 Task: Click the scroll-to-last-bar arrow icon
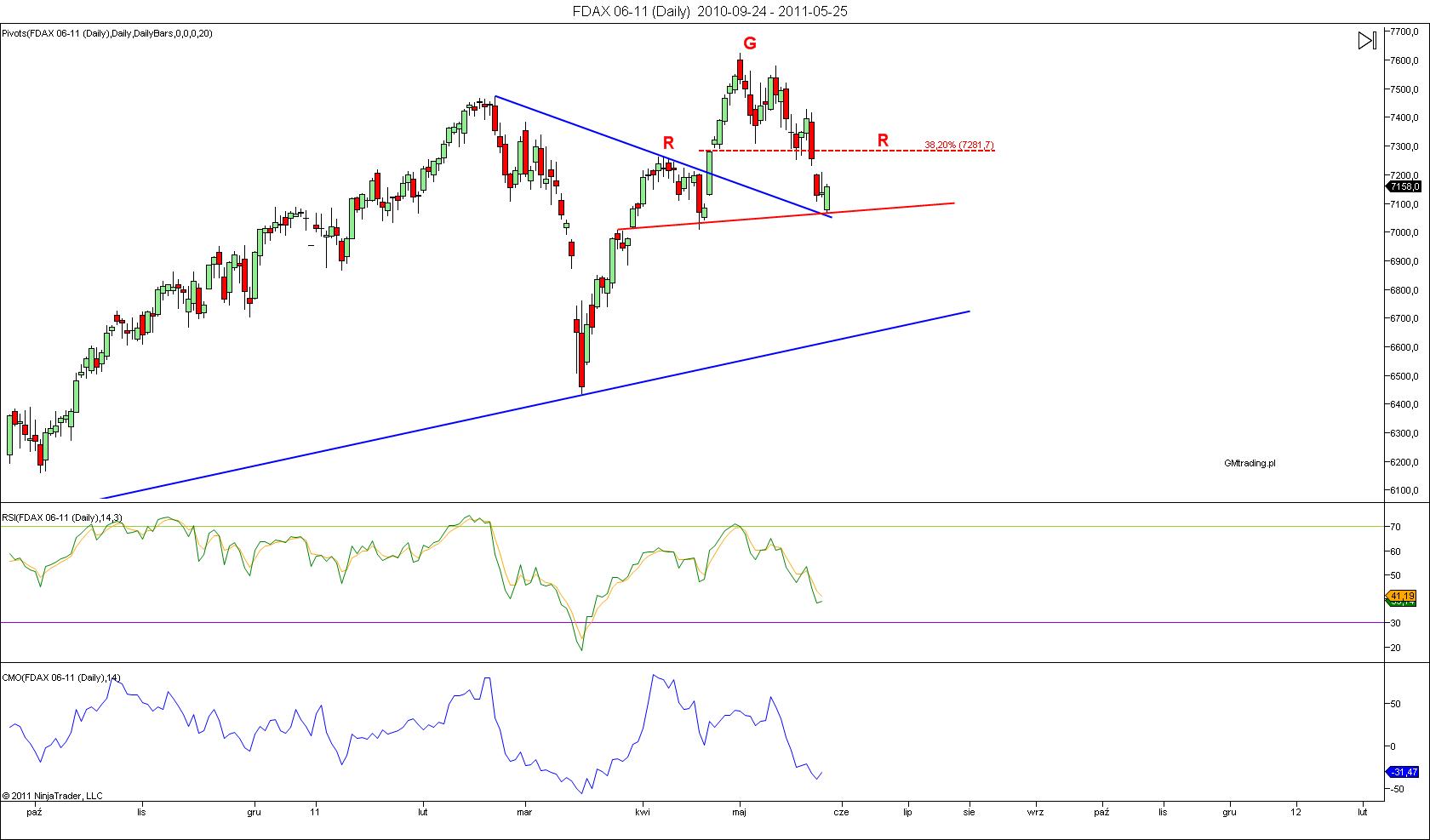[1366, 40]
